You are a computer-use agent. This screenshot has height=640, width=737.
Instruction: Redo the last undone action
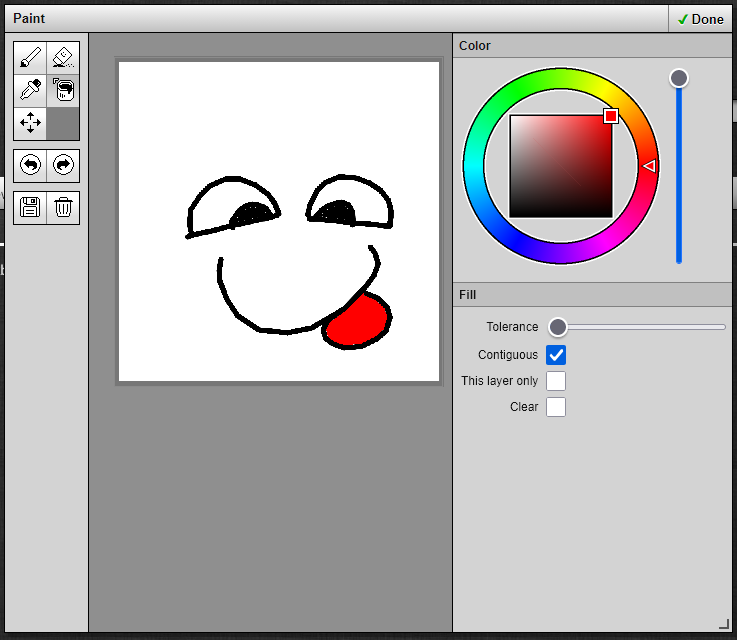tap(63, 165)
